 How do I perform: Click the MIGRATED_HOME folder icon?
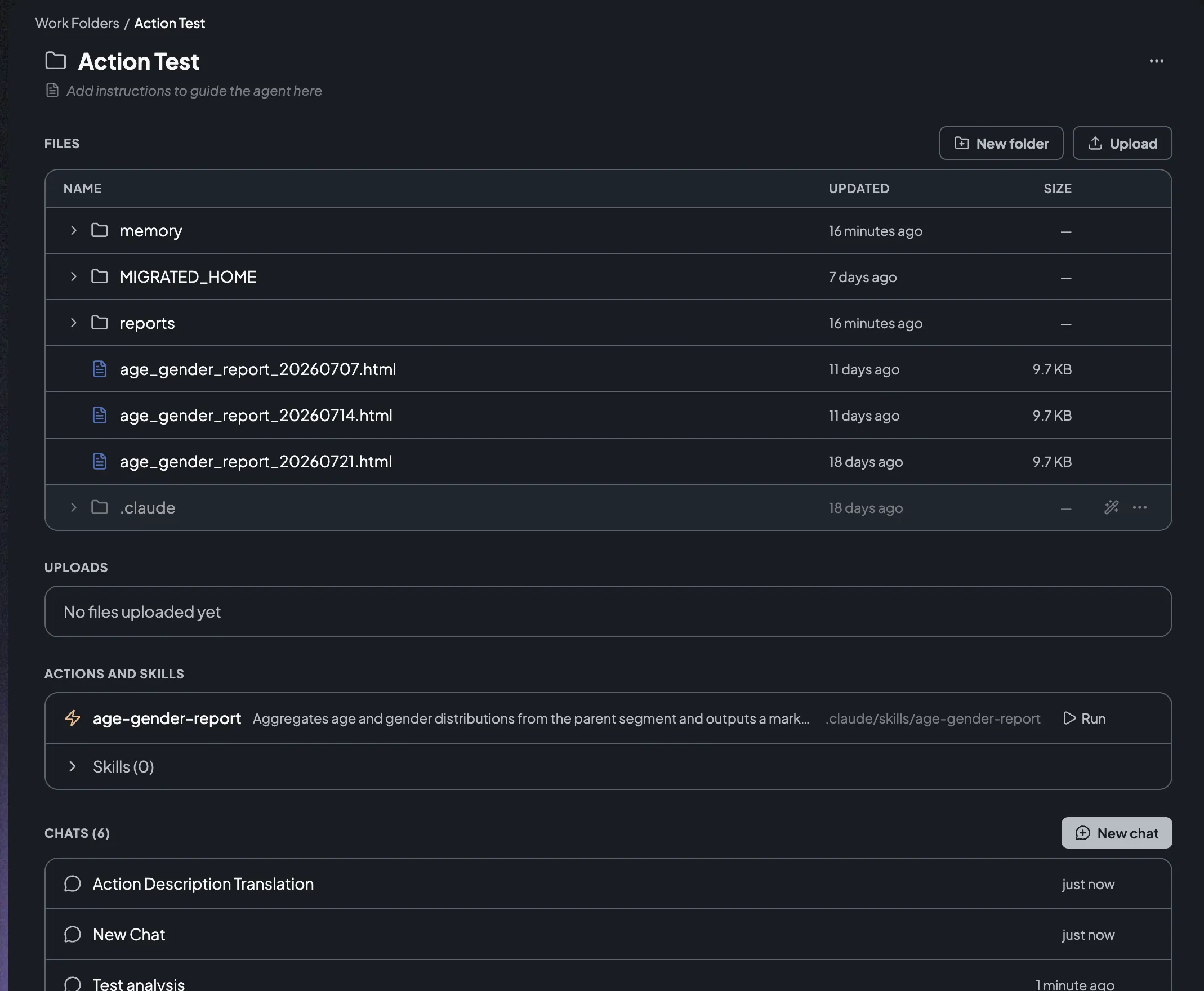(x=100, y=277)
